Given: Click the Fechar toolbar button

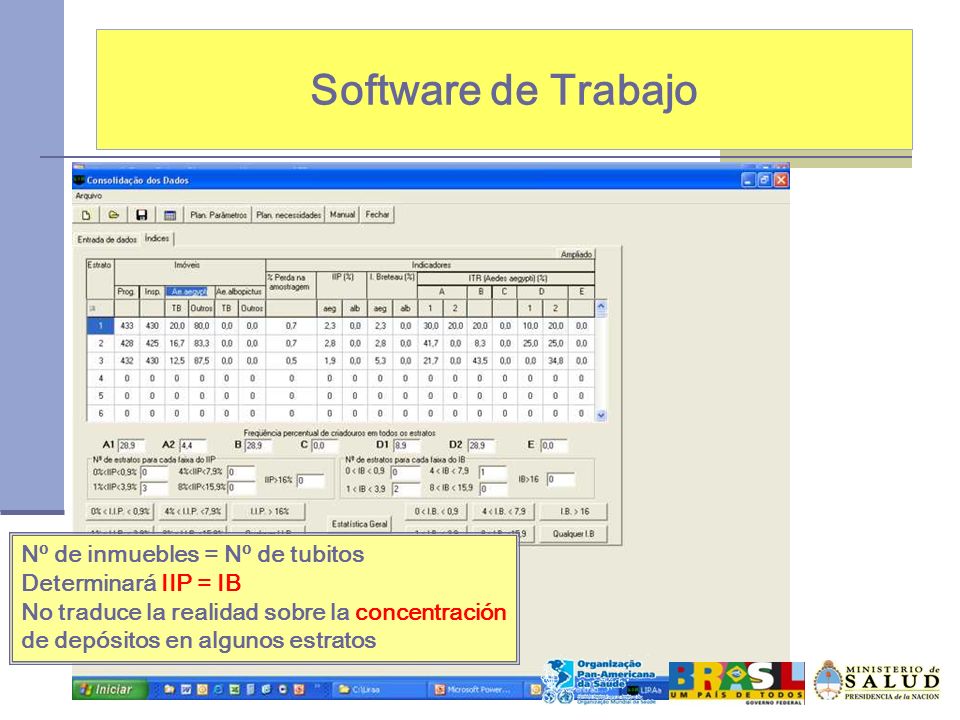Looking at the screenshot, I should click(377, 215).
